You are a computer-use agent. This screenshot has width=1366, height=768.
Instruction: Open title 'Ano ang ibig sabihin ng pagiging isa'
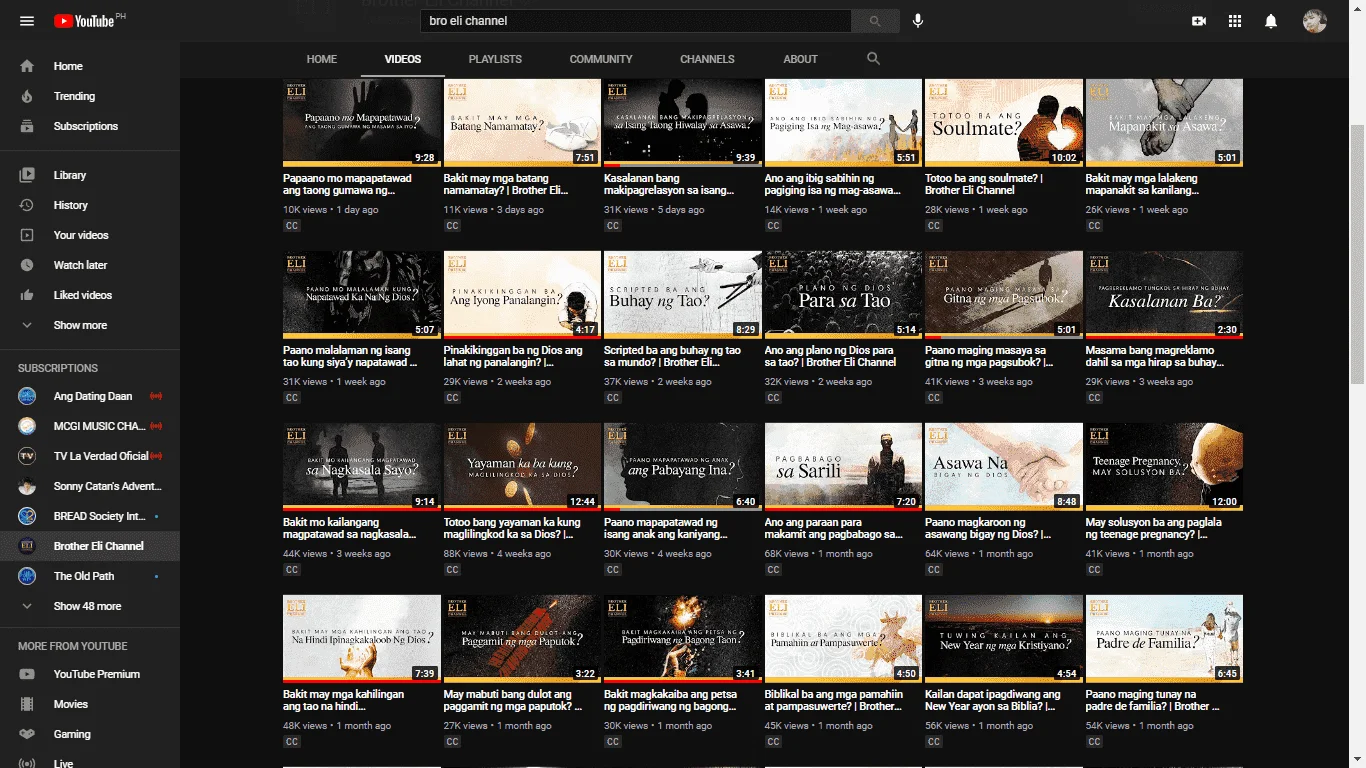tap(832, 184)
